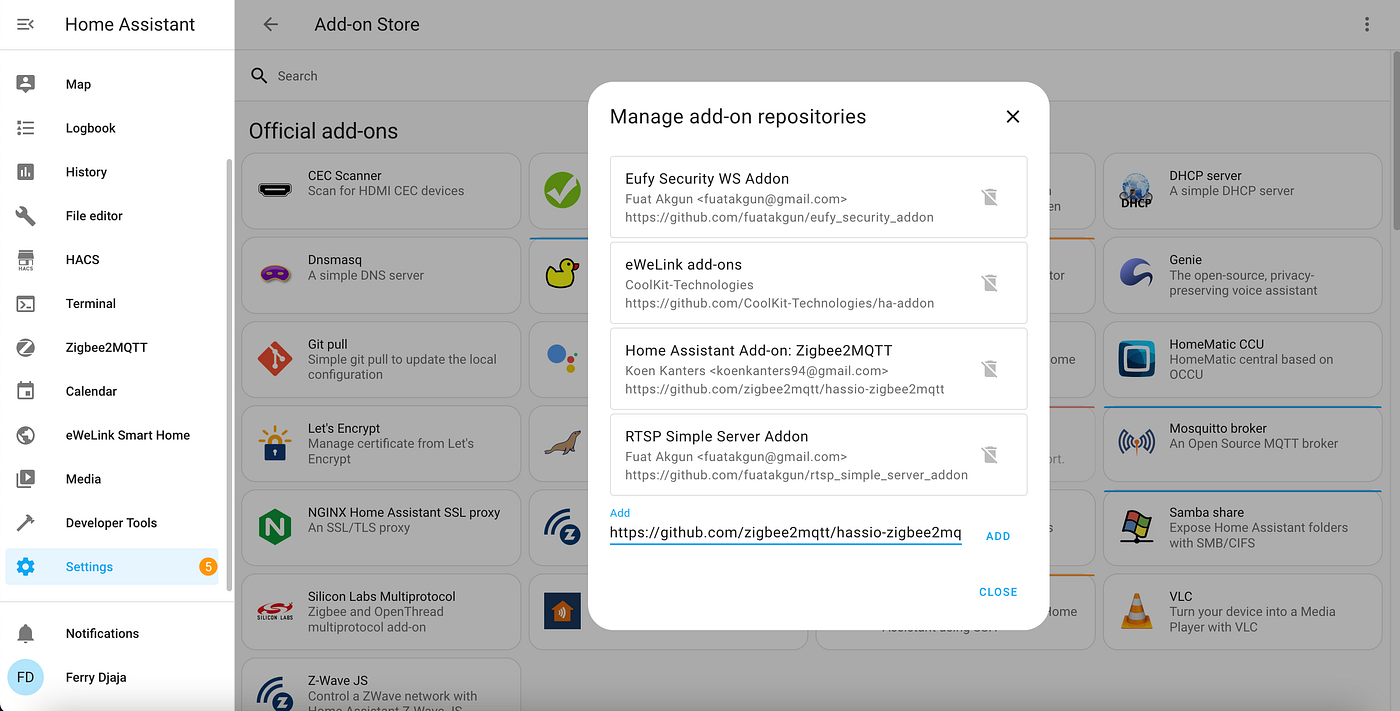Open eWeLink Smart Home sidebar item

coord(112,435)
